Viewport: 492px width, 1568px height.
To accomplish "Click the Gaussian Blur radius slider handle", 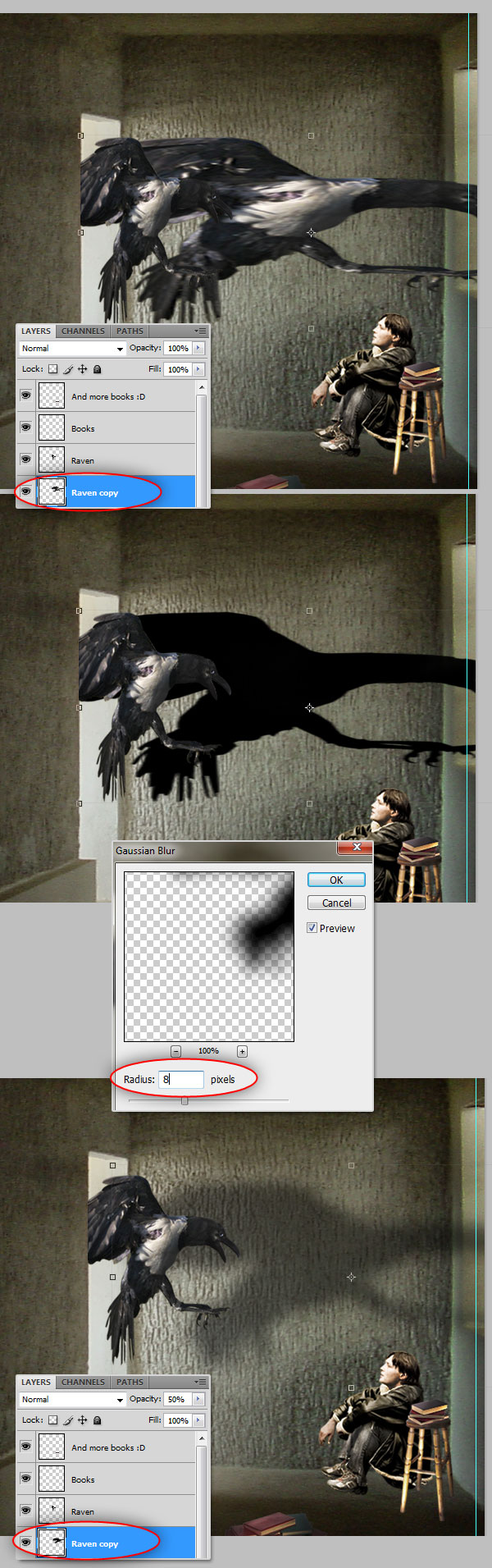I will (x=184, y=1101).
